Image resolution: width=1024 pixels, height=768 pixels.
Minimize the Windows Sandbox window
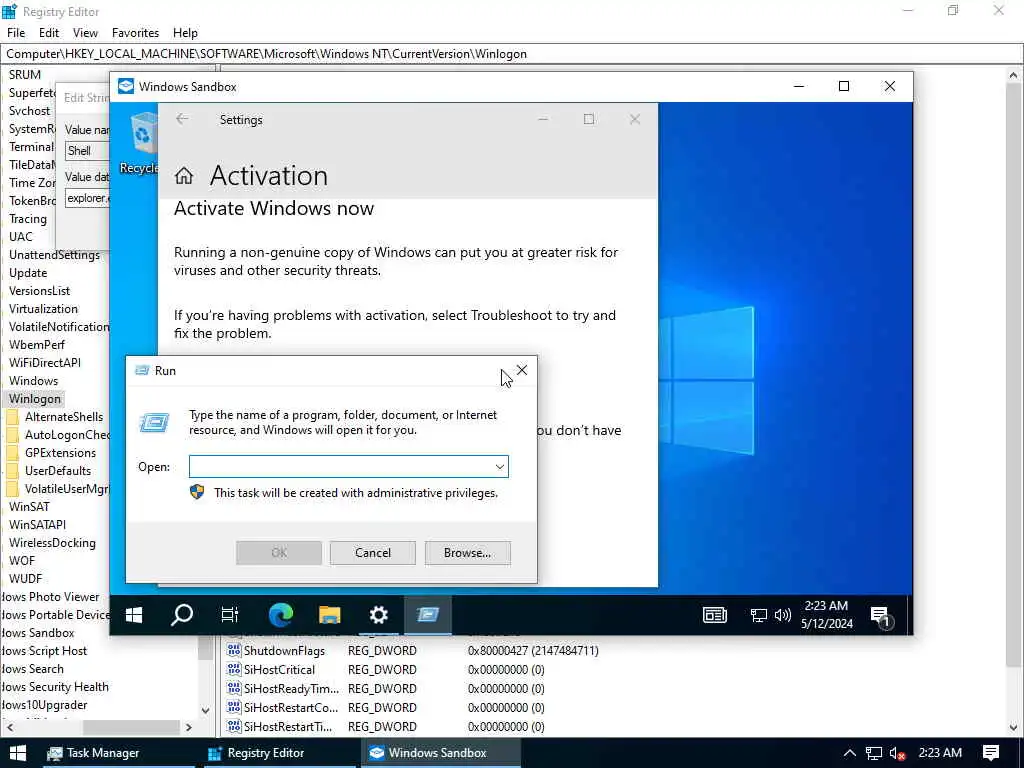(x=799, y=86)
